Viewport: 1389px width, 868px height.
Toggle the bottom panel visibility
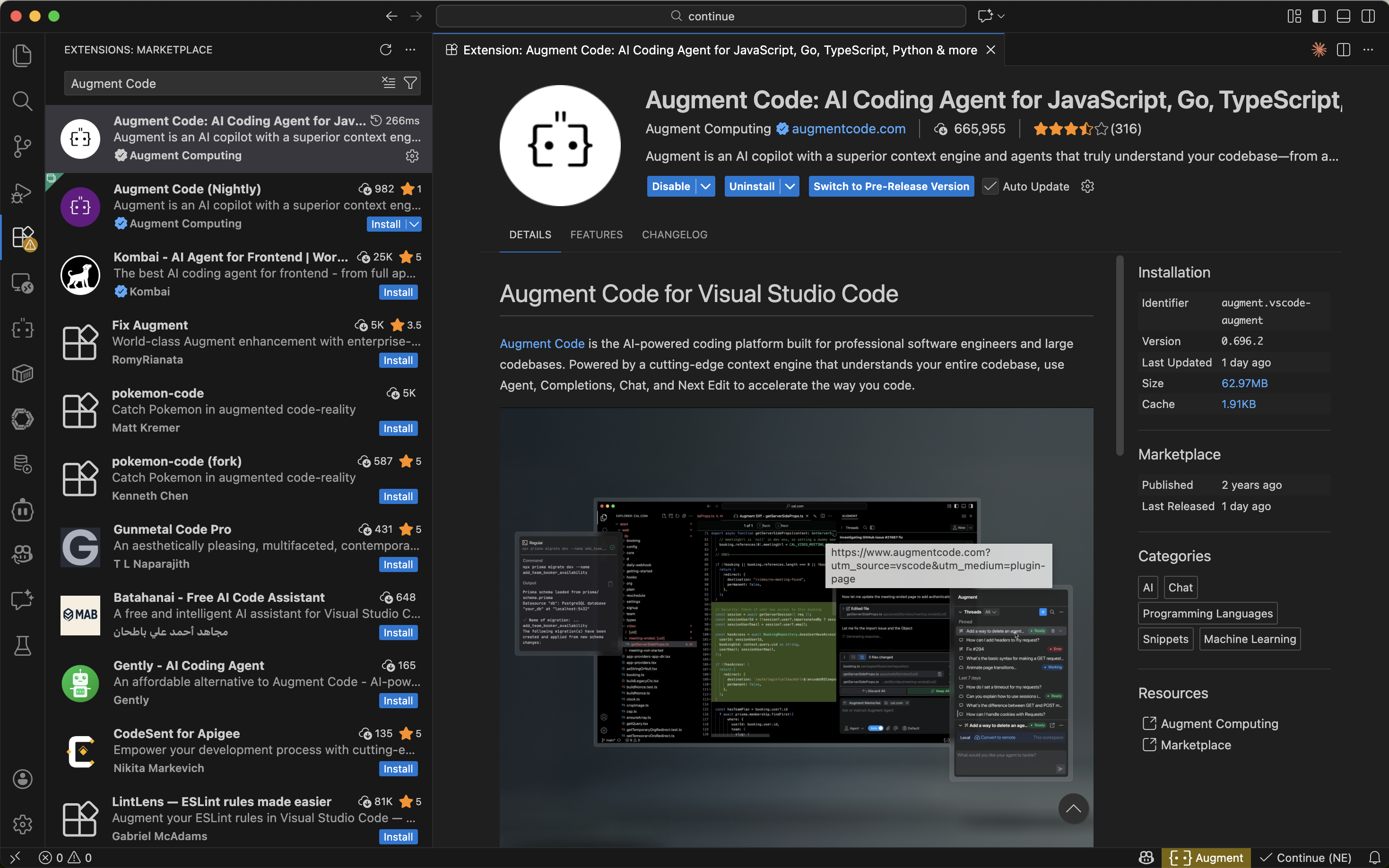[x=1344, y=16]
